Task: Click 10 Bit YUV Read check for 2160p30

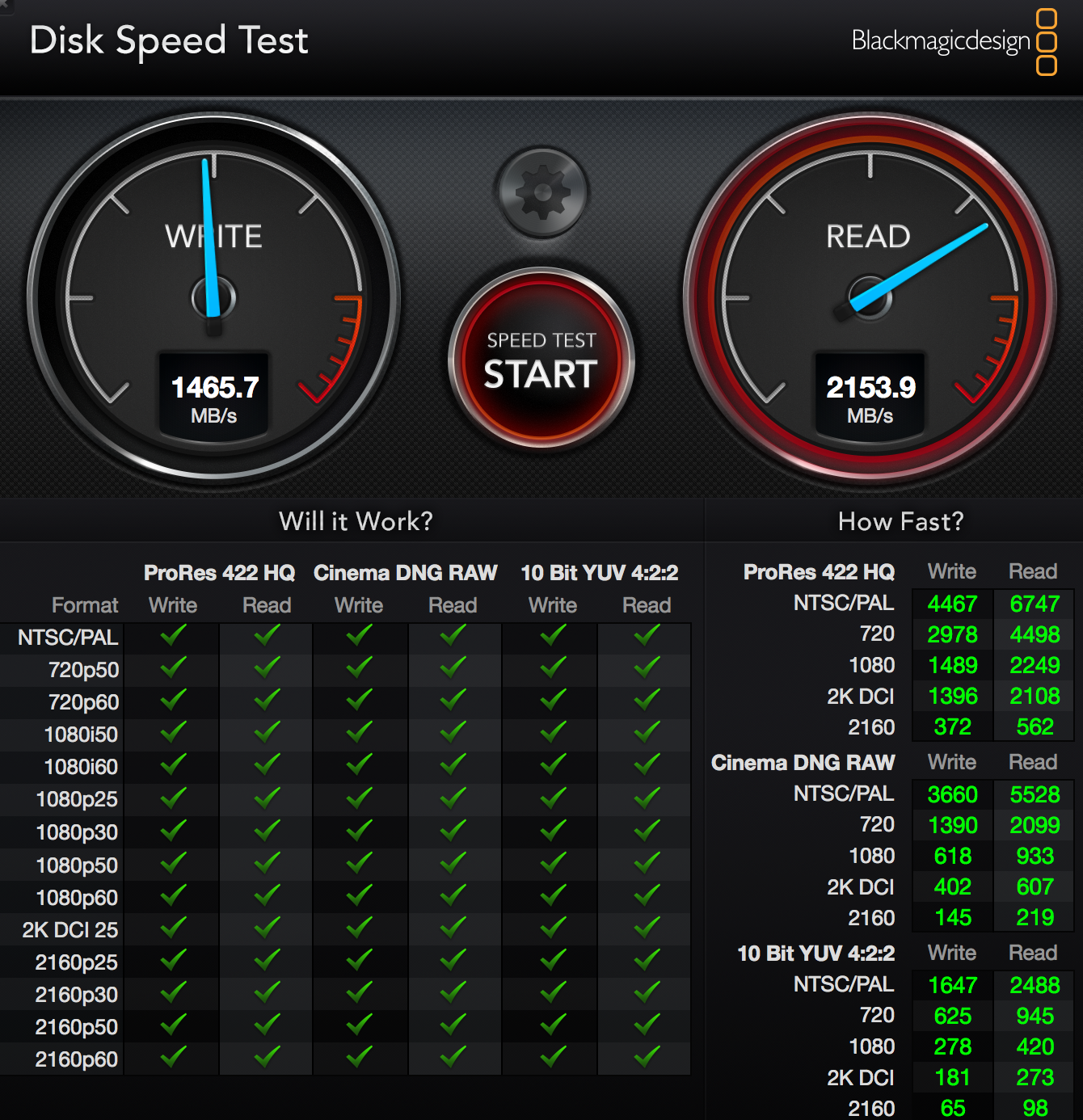Action: point(647,993)
